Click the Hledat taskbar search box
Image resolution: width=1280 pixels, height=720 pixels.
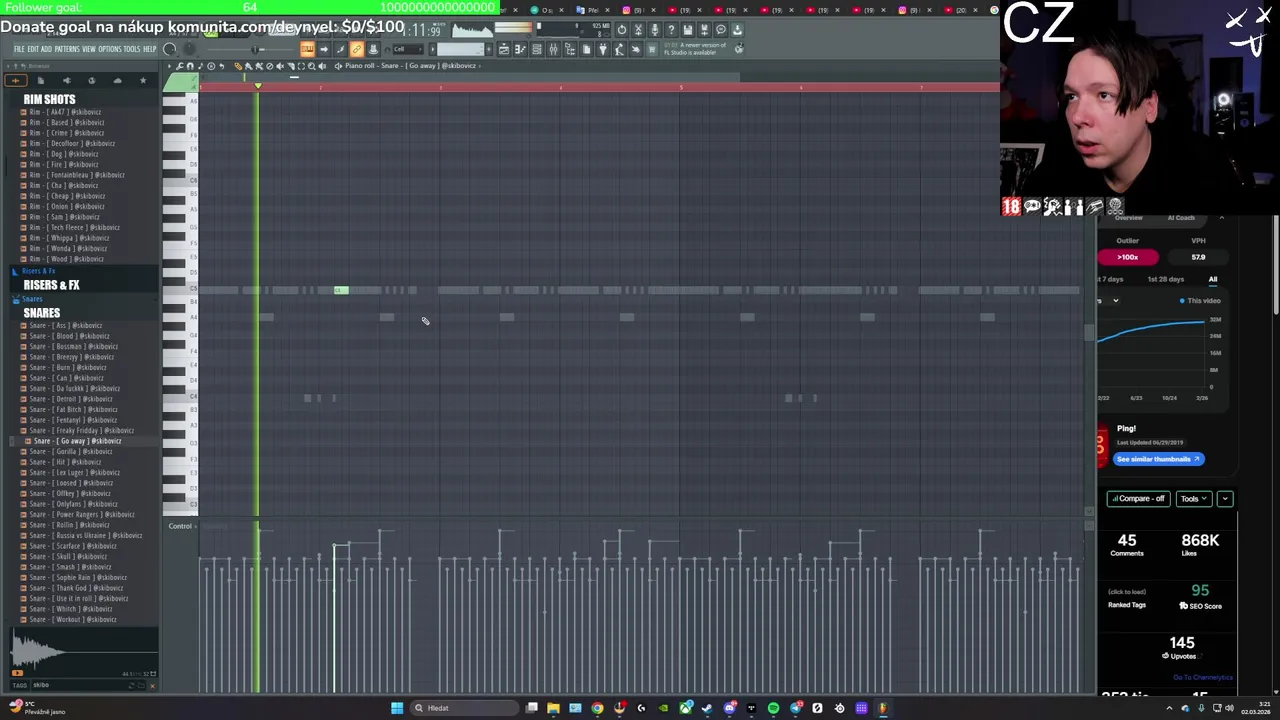(x=464, y=708)
